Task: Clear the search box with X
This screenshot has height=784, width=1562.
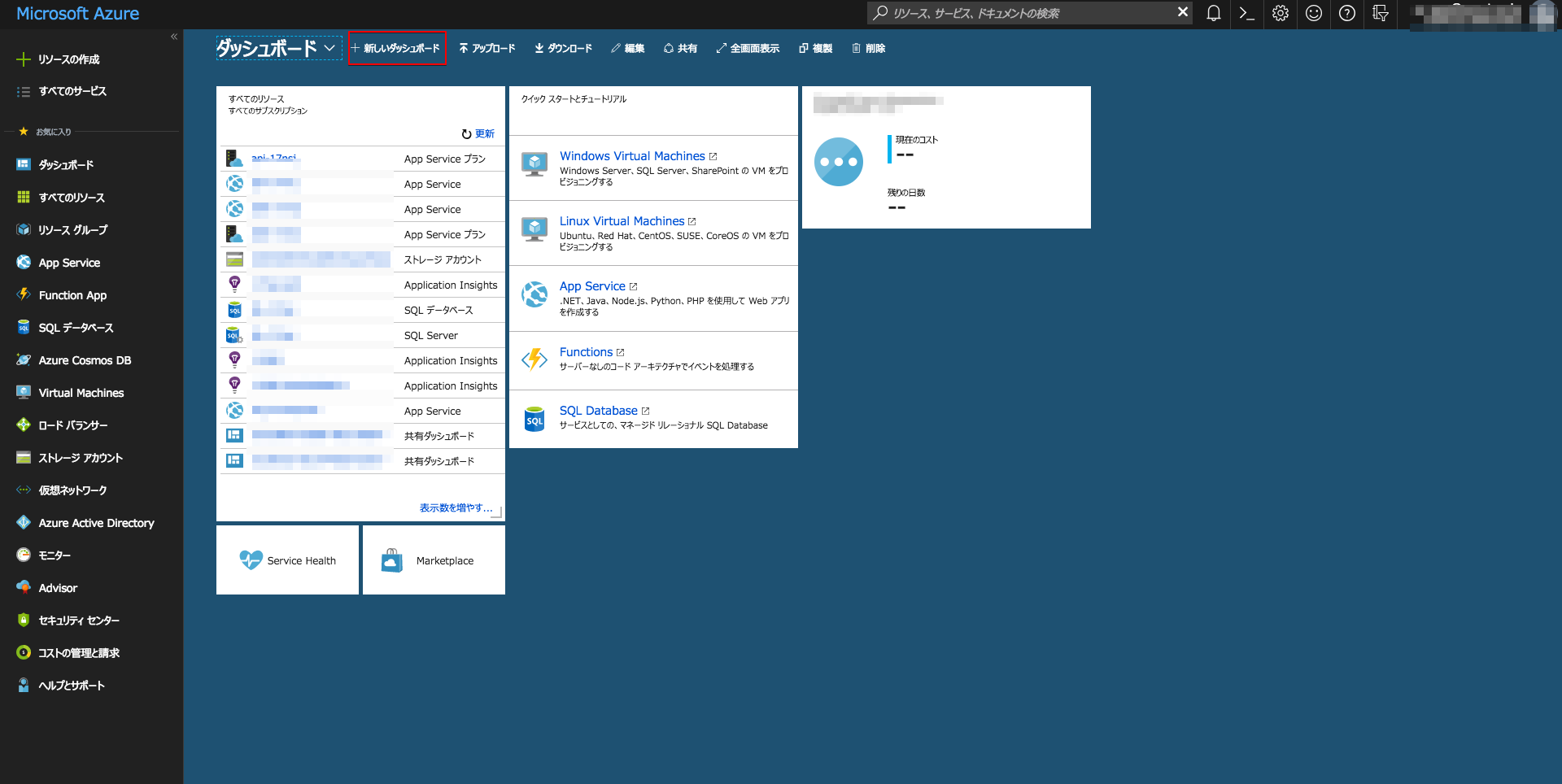Action: click(x=1182, y=12)
